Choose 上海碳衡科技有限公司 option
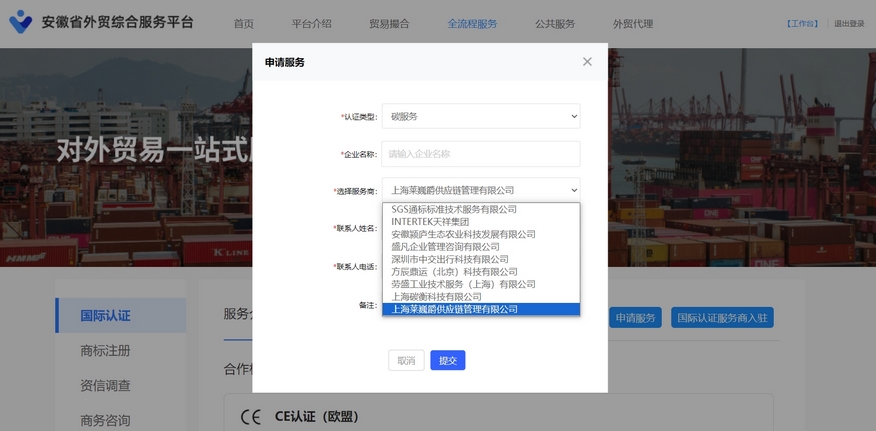Screen dimensions: 876x431 [481, 296]
